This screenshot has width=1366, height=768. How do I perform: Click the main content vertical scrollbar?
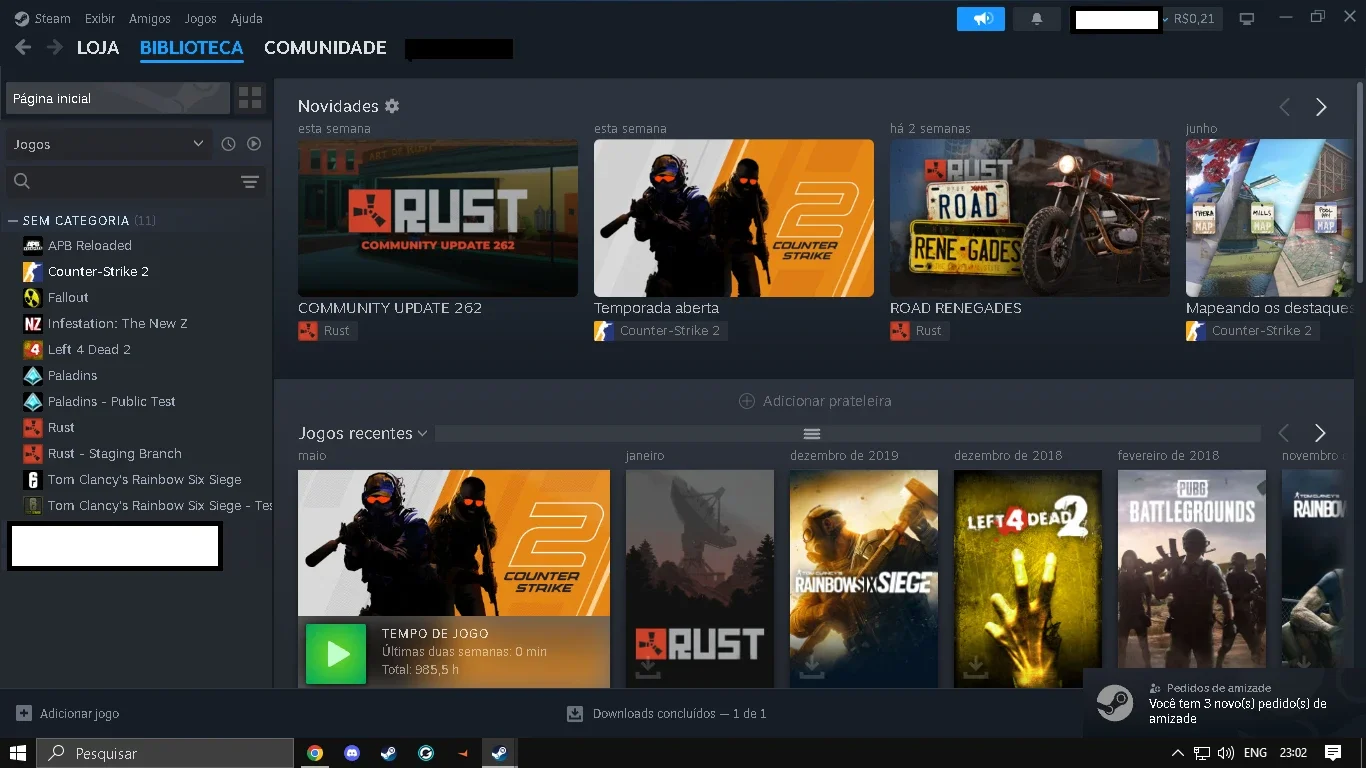tap(1359, 180)
